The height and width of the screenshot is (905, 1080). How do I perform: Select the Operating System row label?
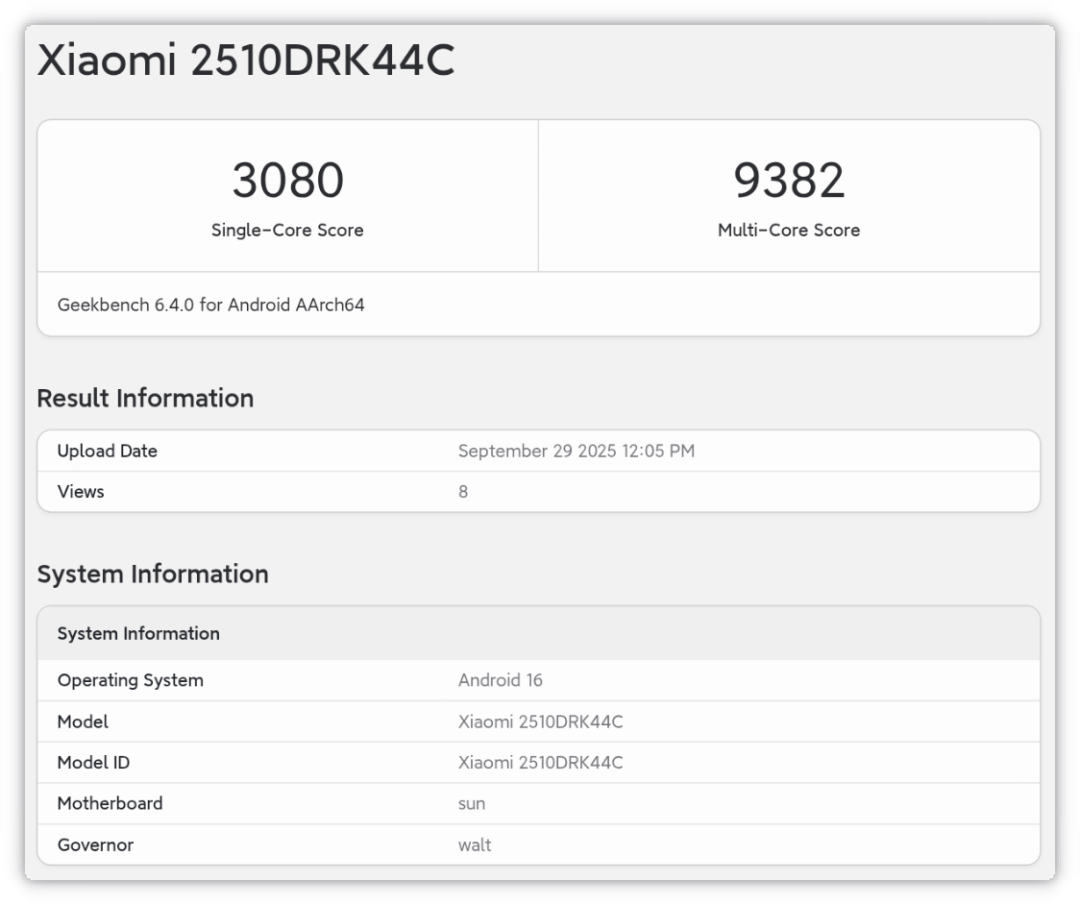pos(130,681)
